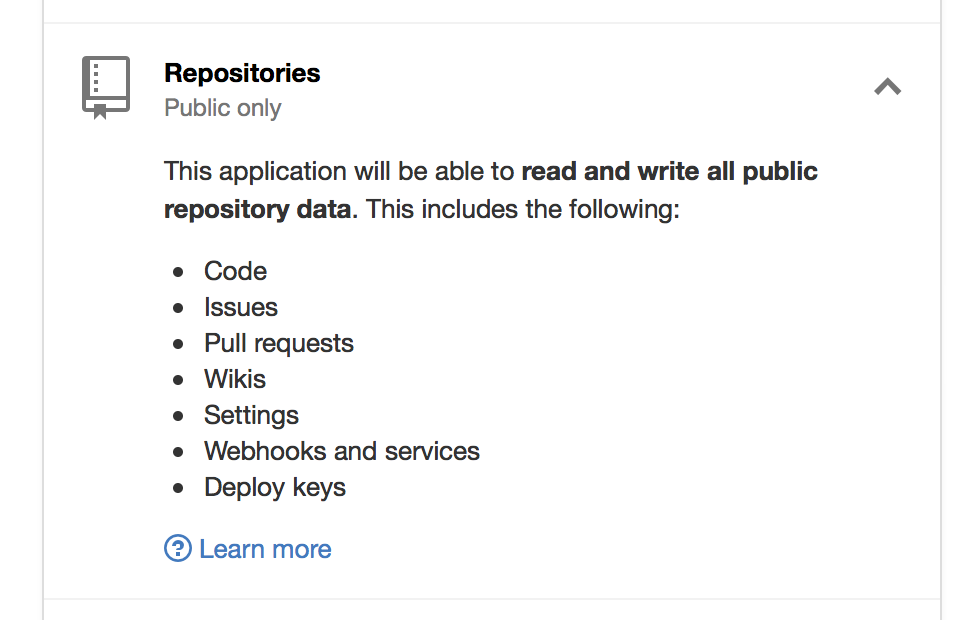
Task: Open the Learn more link
Action: point(265,549)
